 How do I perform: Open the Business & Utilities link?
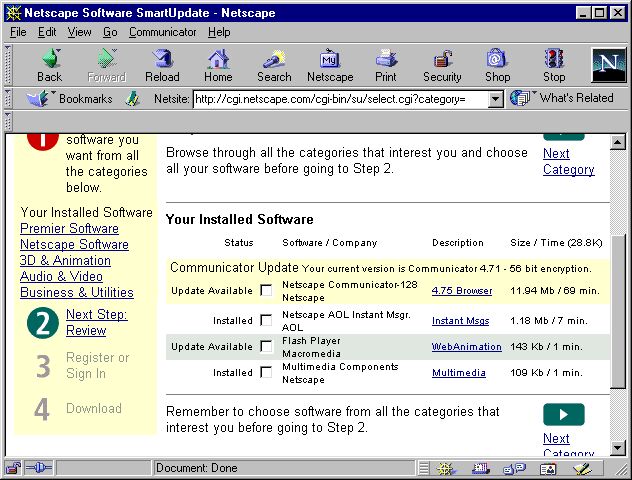(77, 293)
